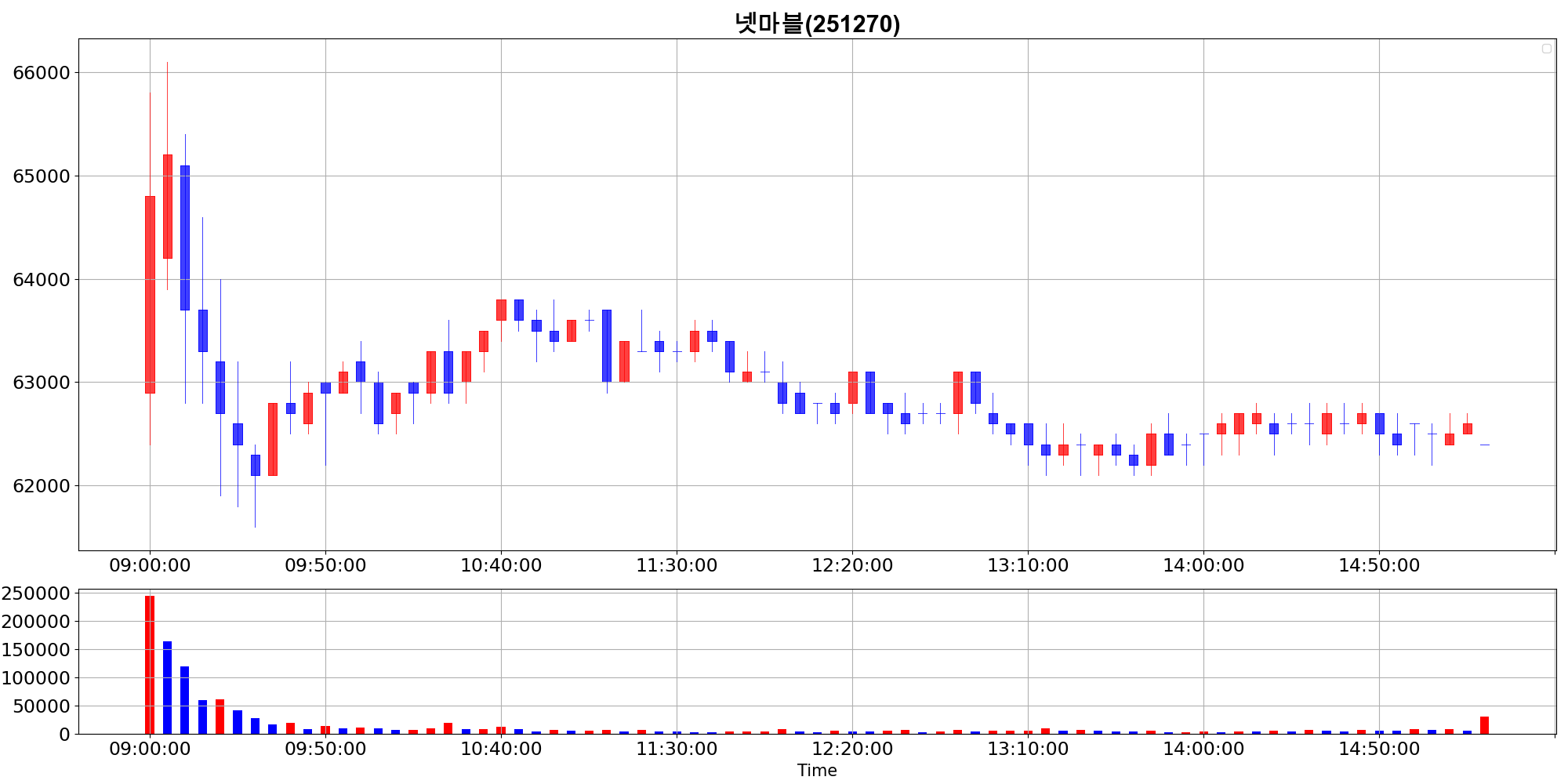Select the tall first red candlestick at 09:00

pyautogui.click(x=150, y=295)
